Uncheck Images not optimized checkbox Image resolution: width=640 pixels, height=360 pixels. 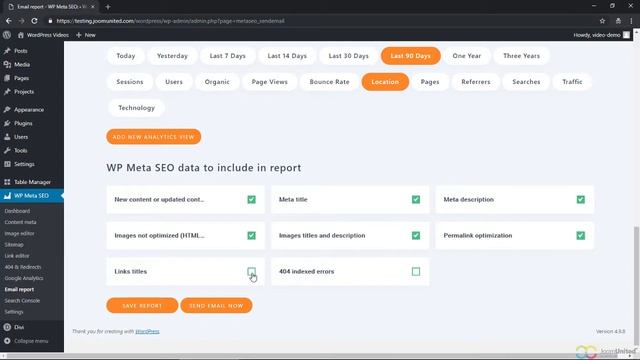click(251, 236)
